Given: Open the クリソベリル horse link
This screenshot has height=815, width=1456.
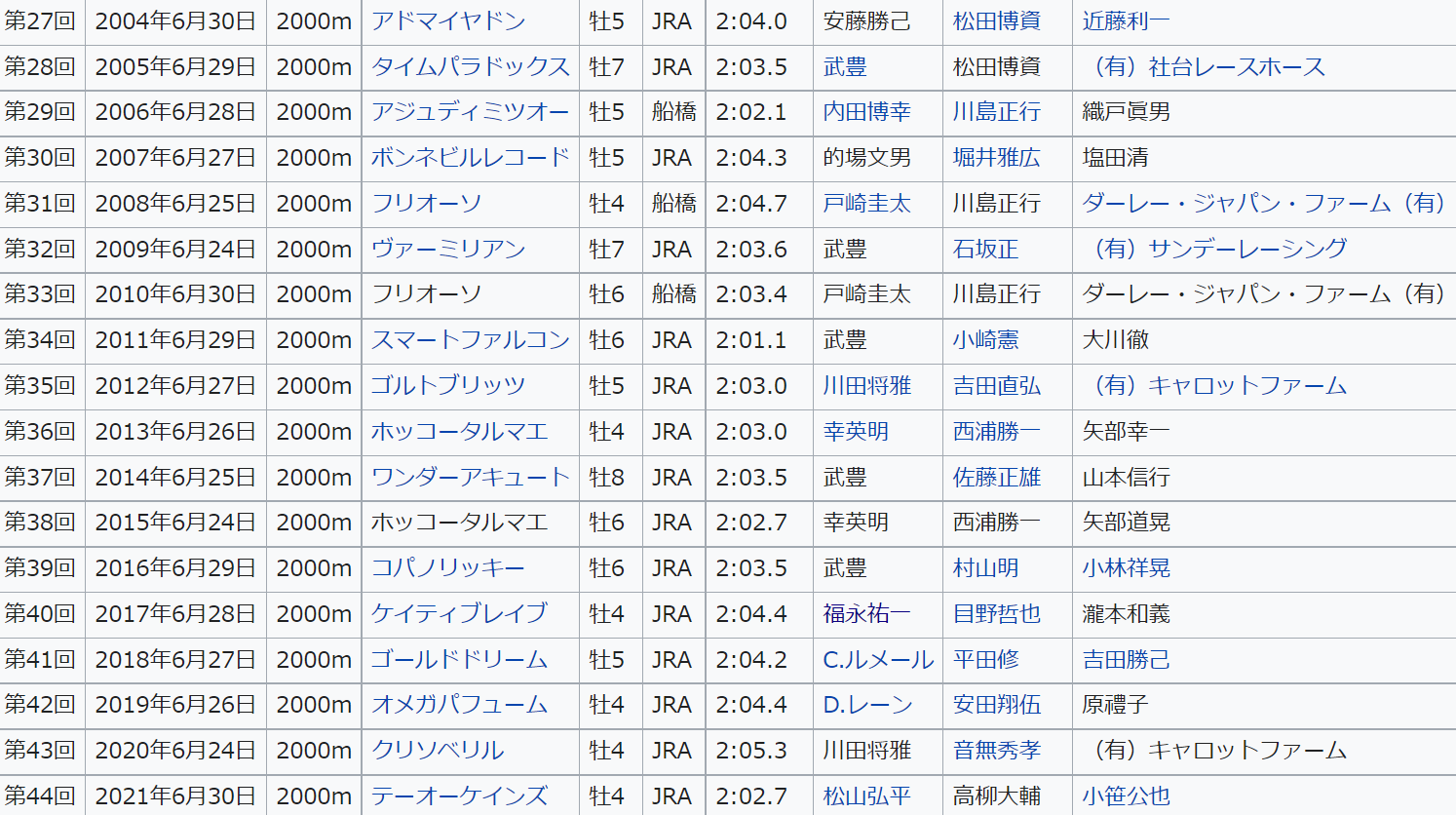Looking at the screenshot, I should (438, 750).
